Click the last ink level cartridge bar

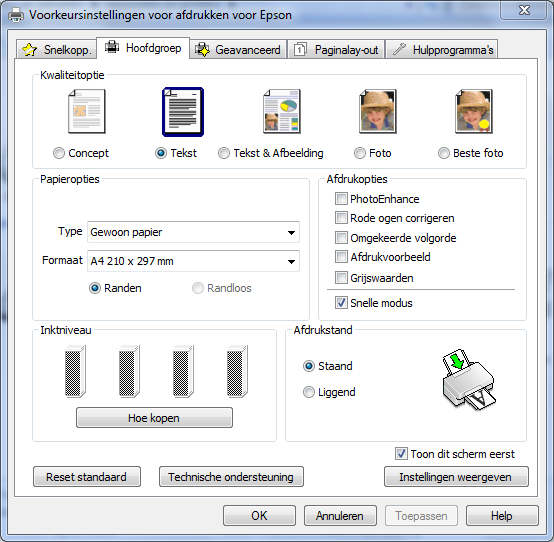point(237,371)
